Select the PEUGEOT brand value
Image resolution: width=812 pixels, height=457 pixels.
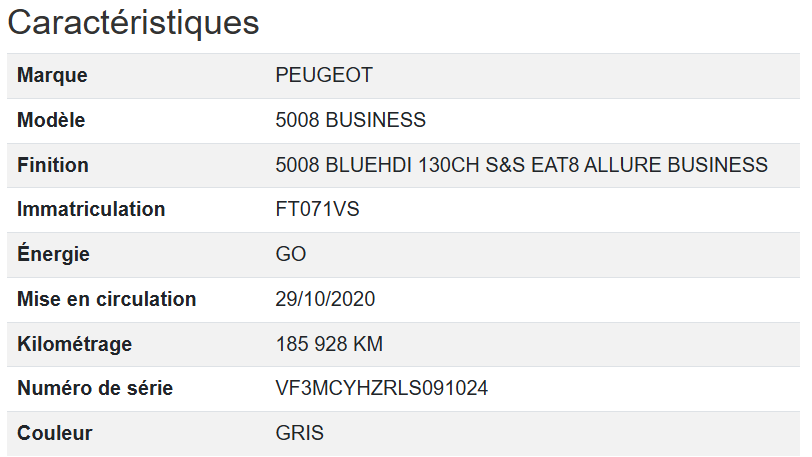tap(324, 76)
